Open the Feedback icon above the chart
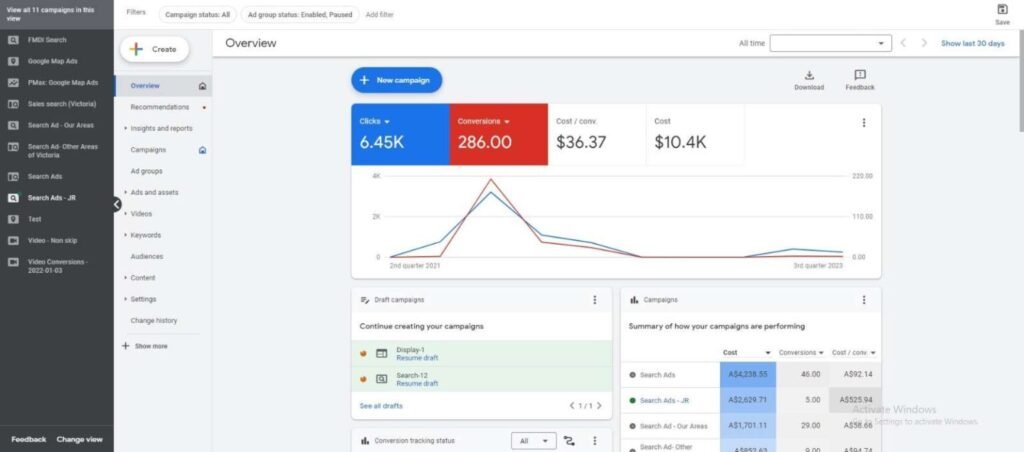Screen dimensions: 1024x452 (859, 75)
